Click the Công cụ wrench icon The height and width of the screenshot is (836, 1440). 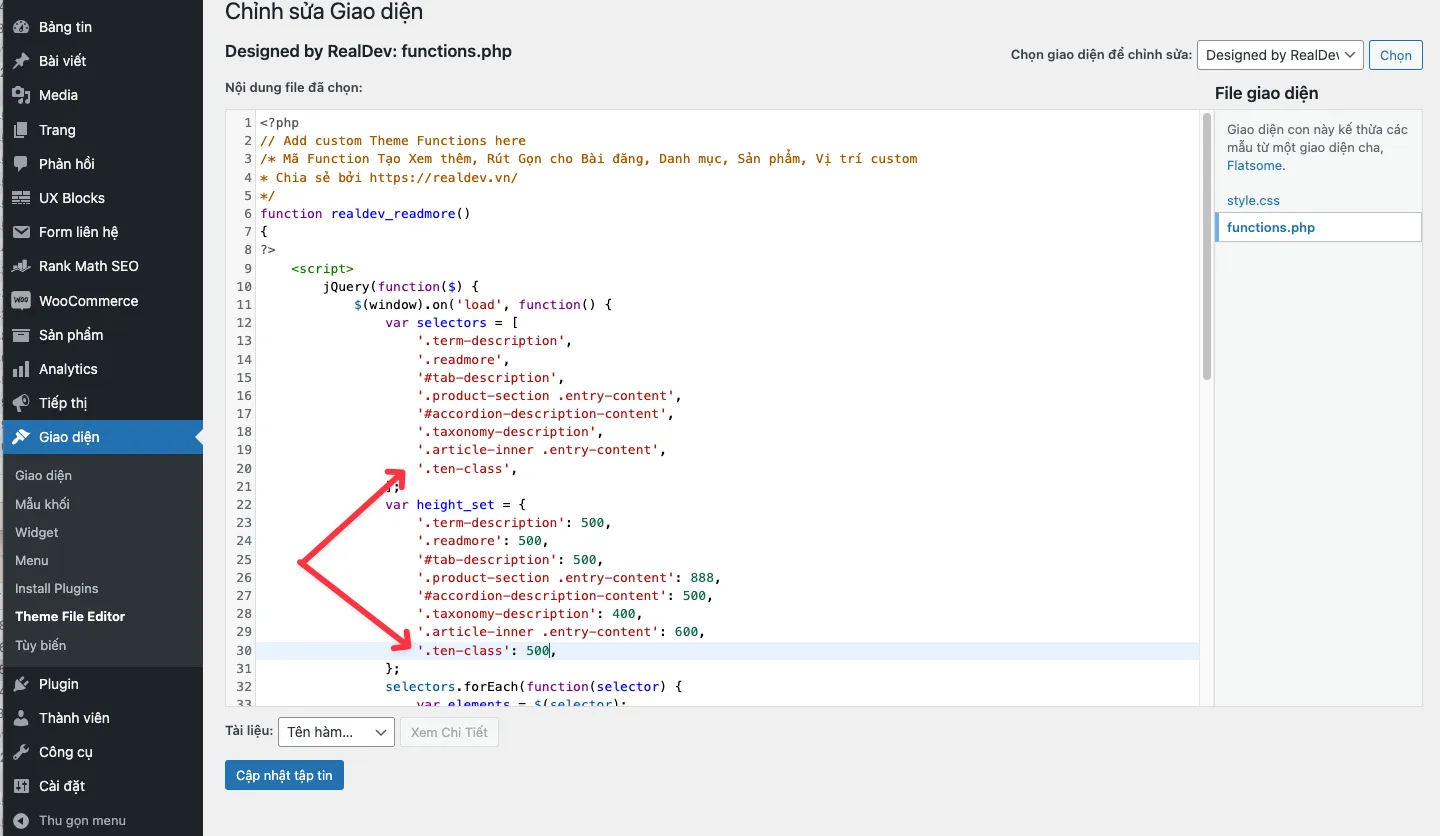tap(21, 752)
